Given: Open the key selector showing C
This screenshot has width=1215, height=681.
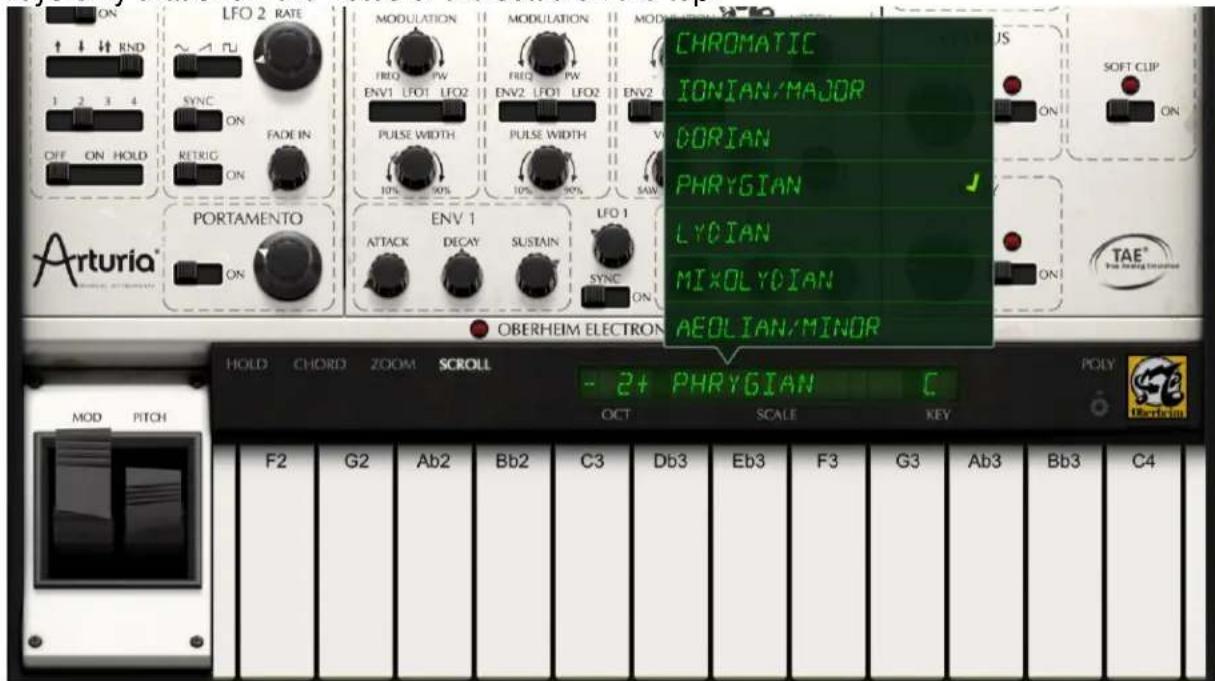Looking at the screenshot, I should (929, 385).
